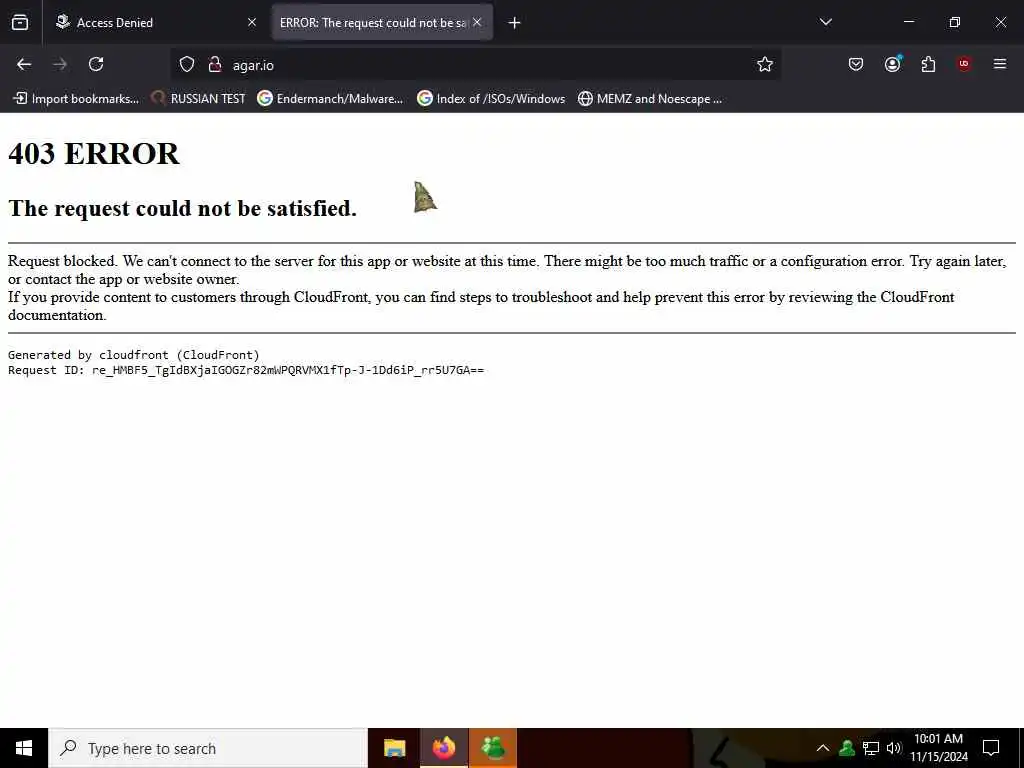Viewport: 1024px width, 768px height.
Task: Open File Explorer from taskbar
Action: (394, 748)
